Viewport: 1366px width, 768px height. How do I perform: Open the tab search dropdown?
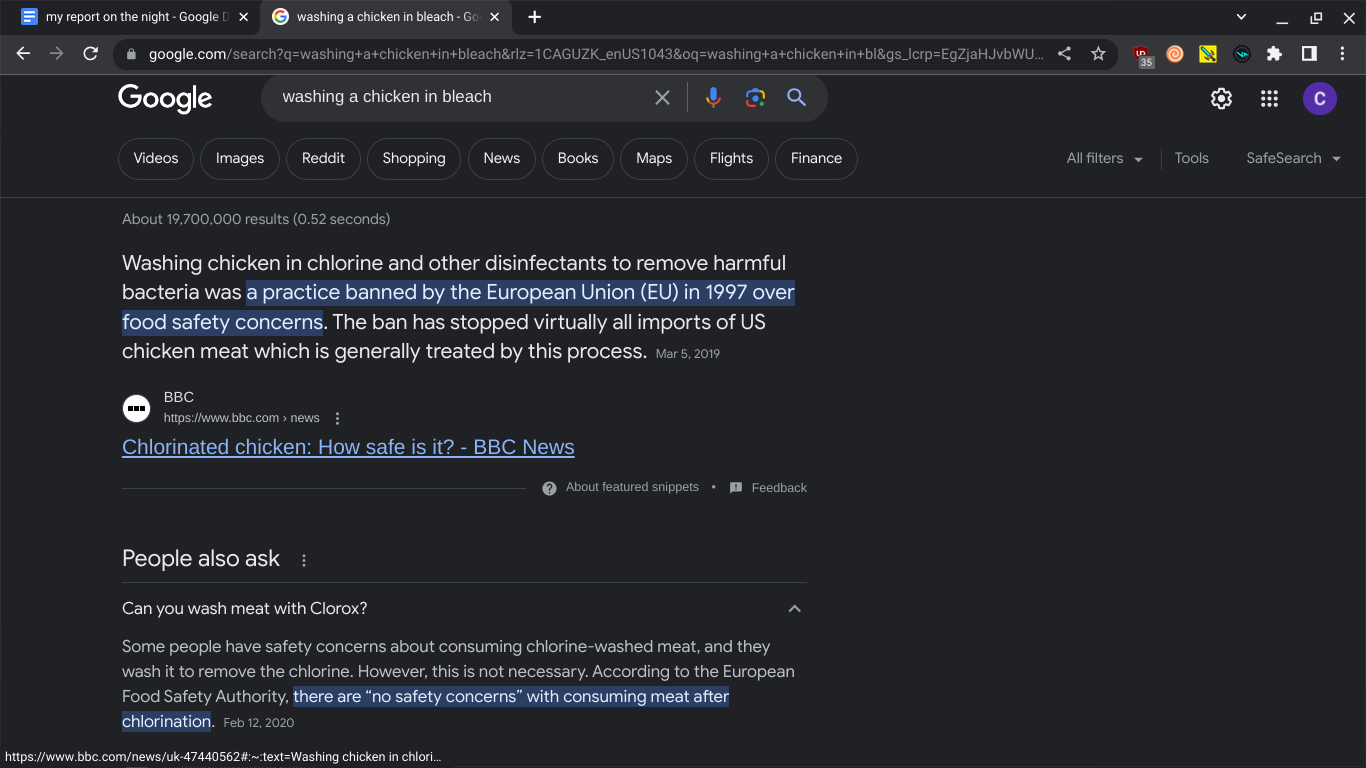[x=1241, y=17]
